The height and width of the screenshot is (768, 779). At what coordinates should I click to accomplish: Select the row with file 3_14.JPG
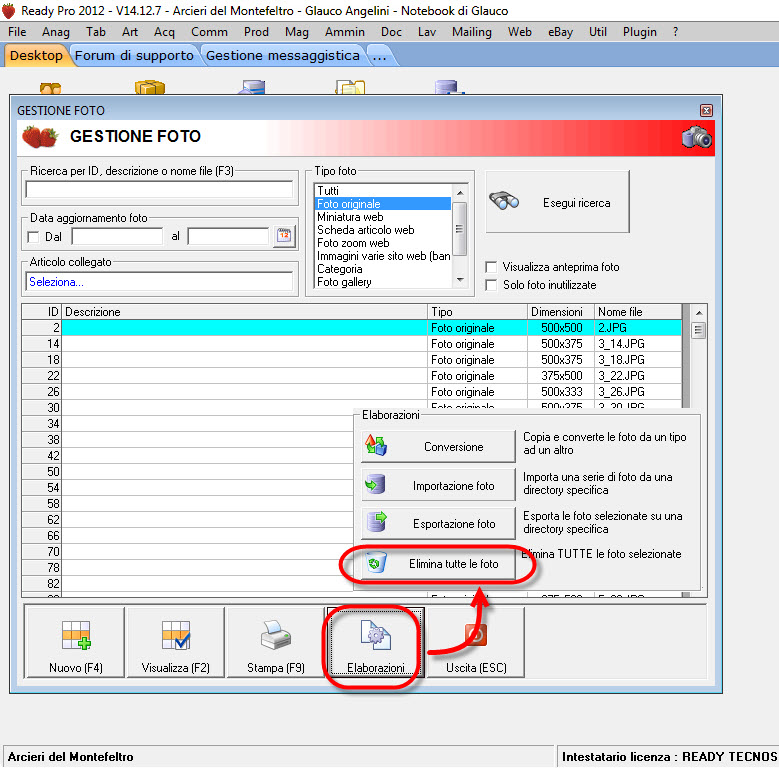pyautogui.click(x=352, y=344)
